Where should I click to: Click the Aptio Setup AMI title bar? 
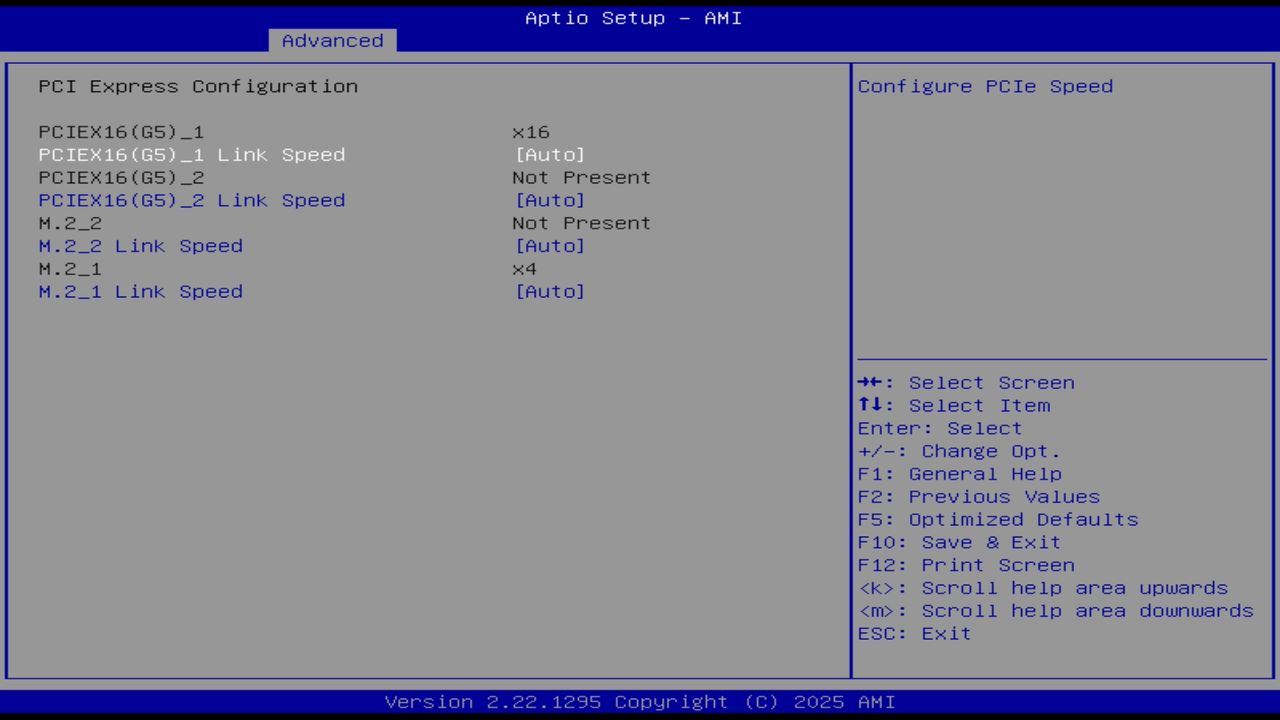pos(633,17)
